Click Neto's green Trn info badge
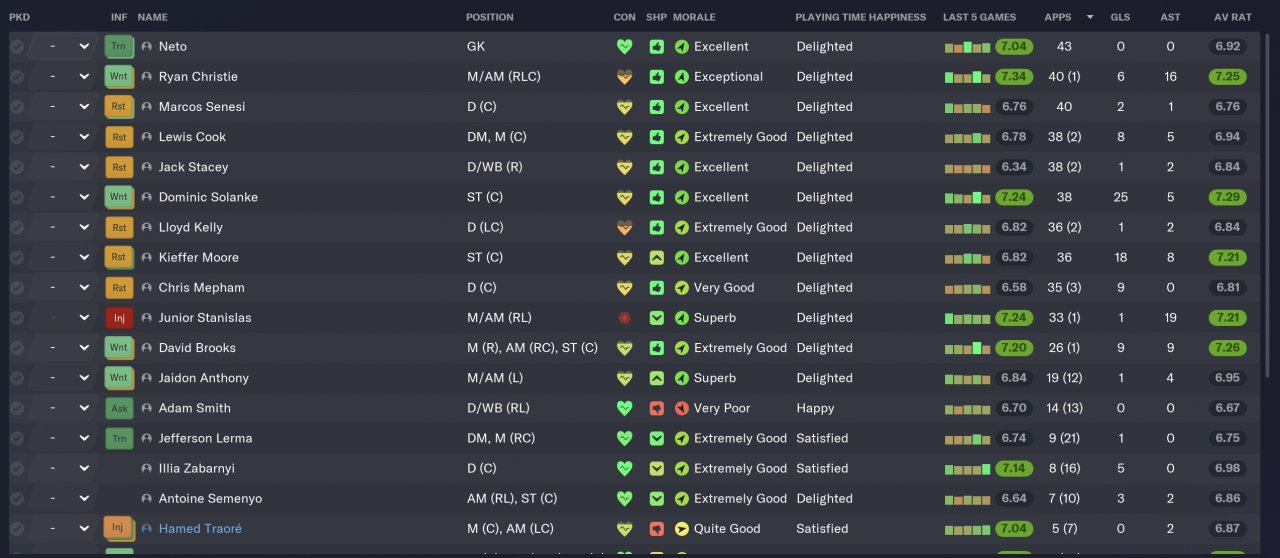The height and width of the screenshot is (558, 1280). (118, 47)
